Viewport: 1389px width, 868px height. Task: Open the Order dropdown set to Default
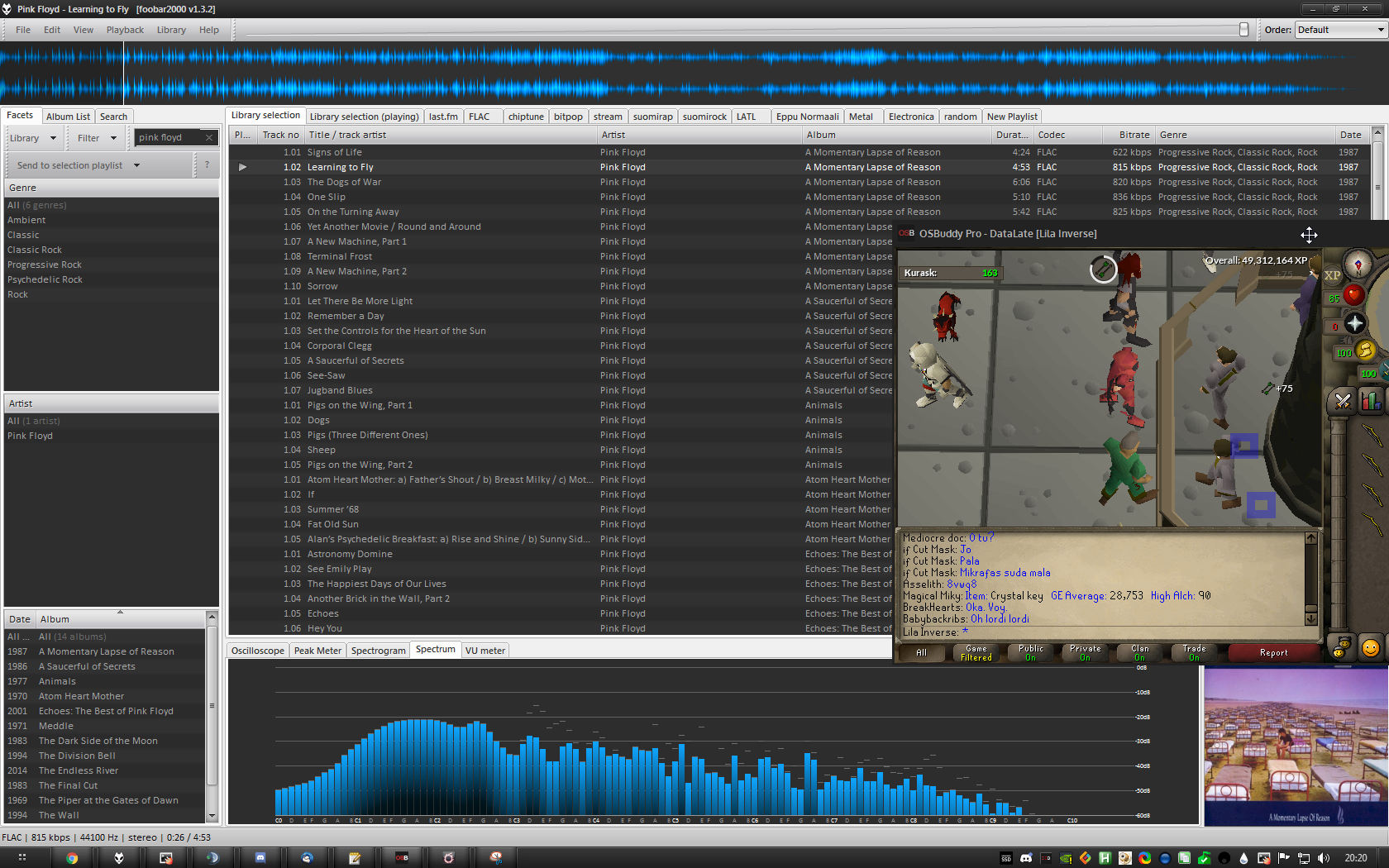1340,30
